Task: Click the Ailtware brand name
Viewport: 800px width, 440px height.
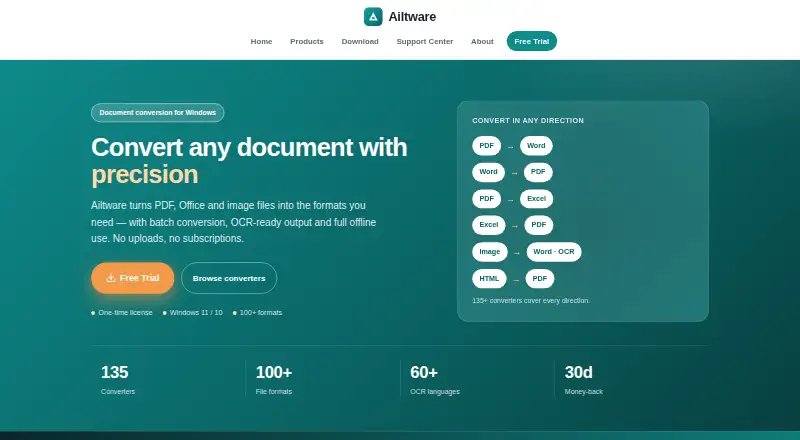Action: click(412, 17)
